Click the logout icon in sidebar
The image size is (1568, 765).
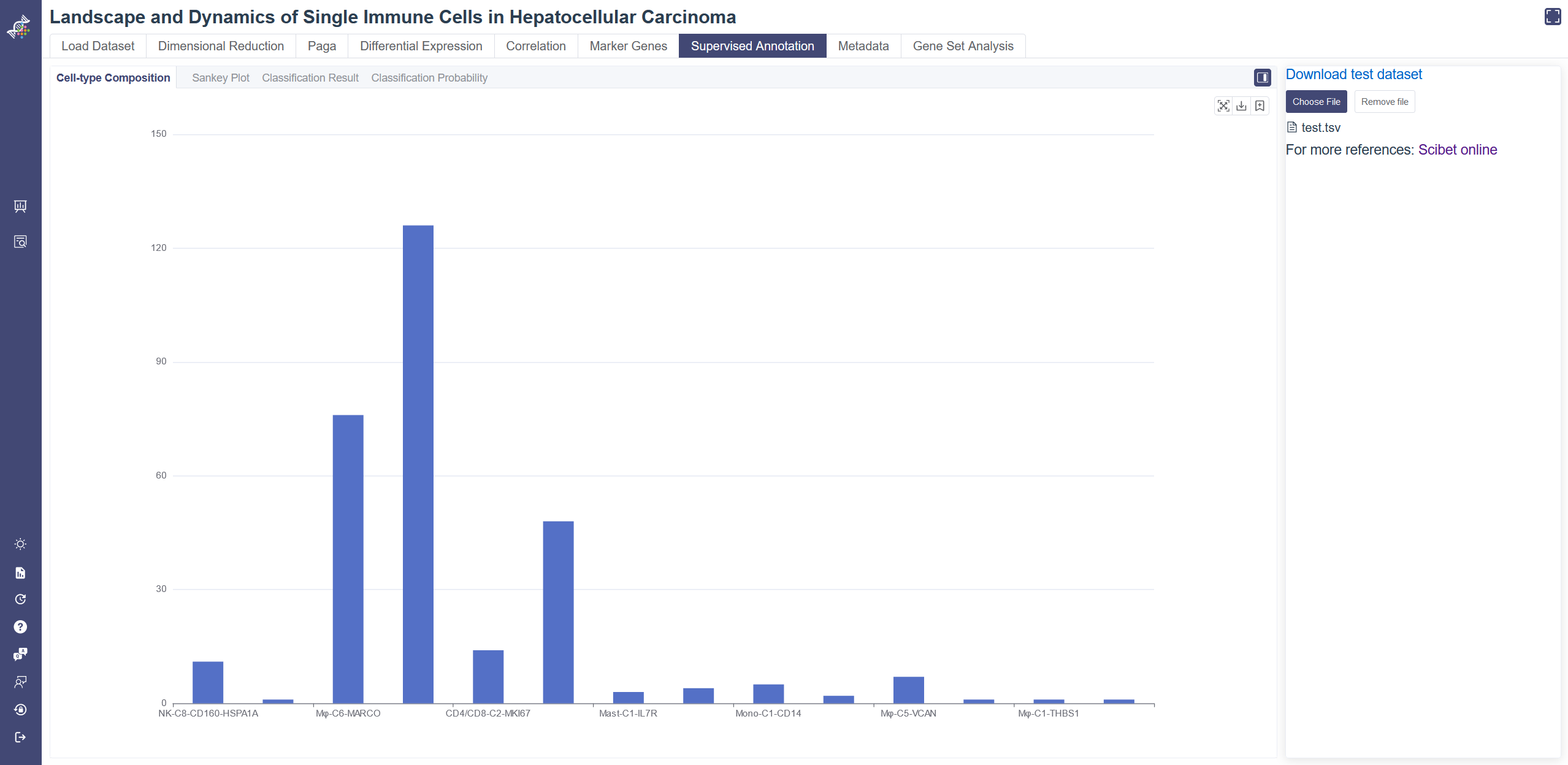click(20, 737)
